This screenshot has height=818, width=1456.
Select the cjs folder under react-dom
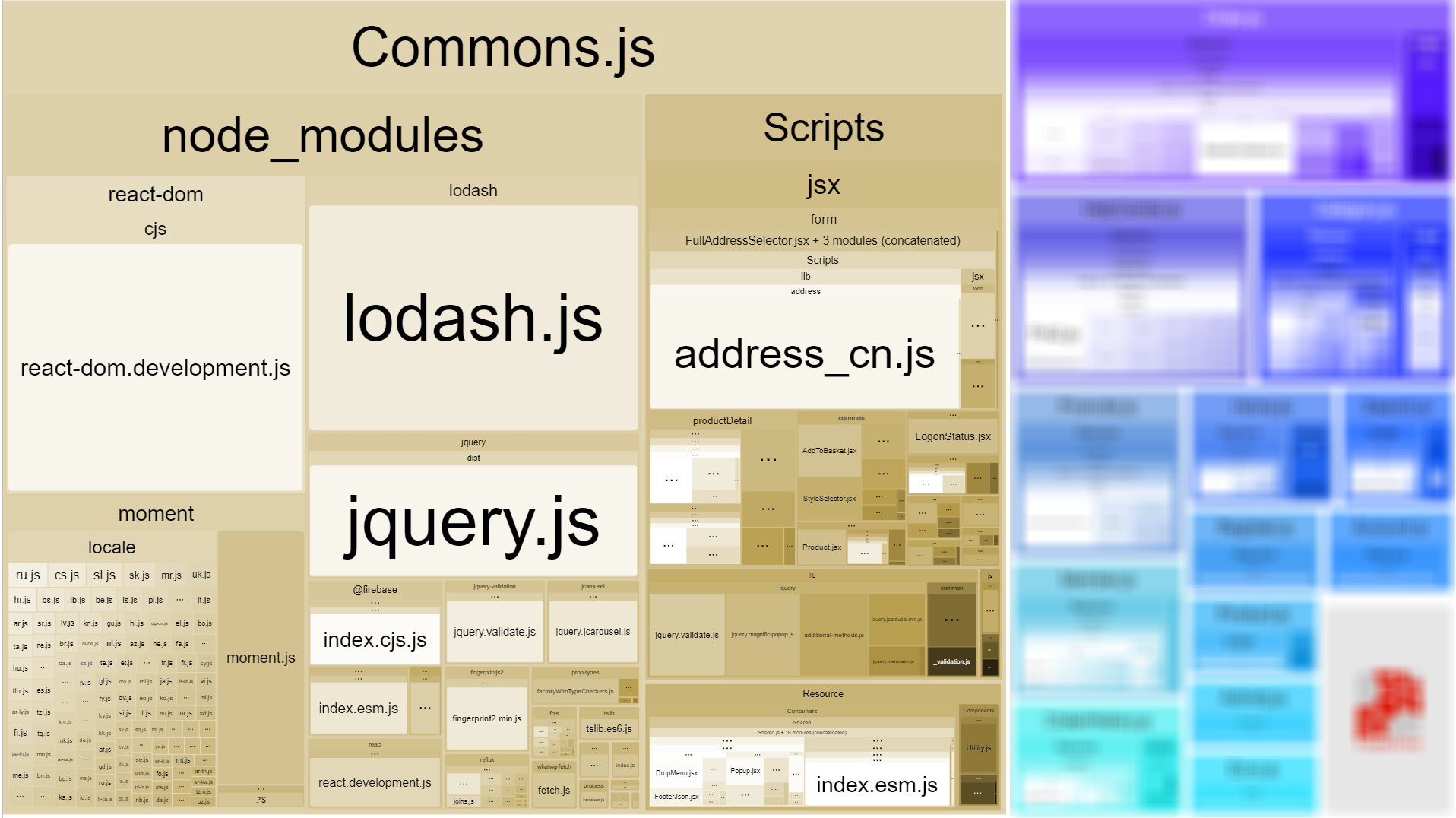pos(155,229)
